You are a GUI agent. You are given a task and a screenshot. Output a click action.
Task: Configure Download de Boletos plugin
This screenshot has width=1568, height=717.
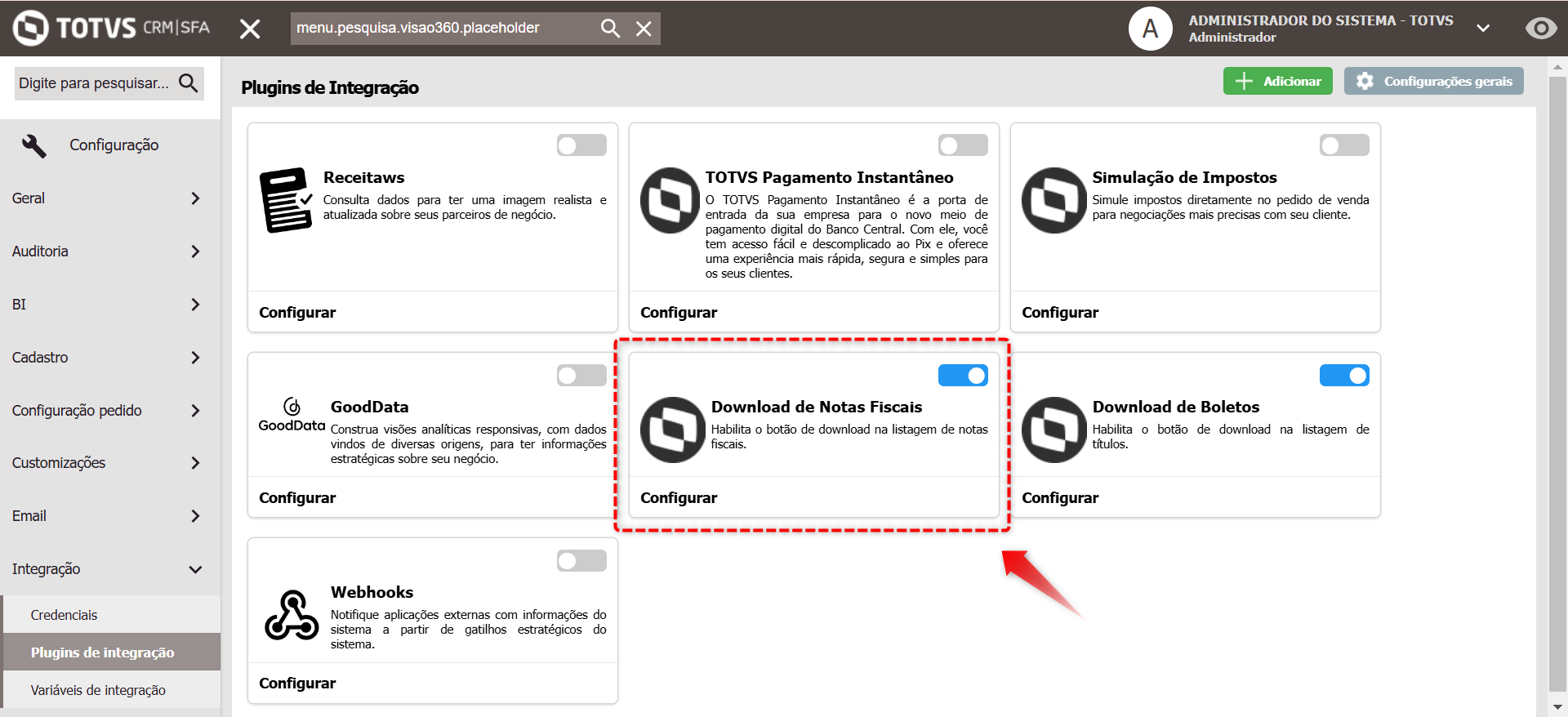(x=1060, y=498)
